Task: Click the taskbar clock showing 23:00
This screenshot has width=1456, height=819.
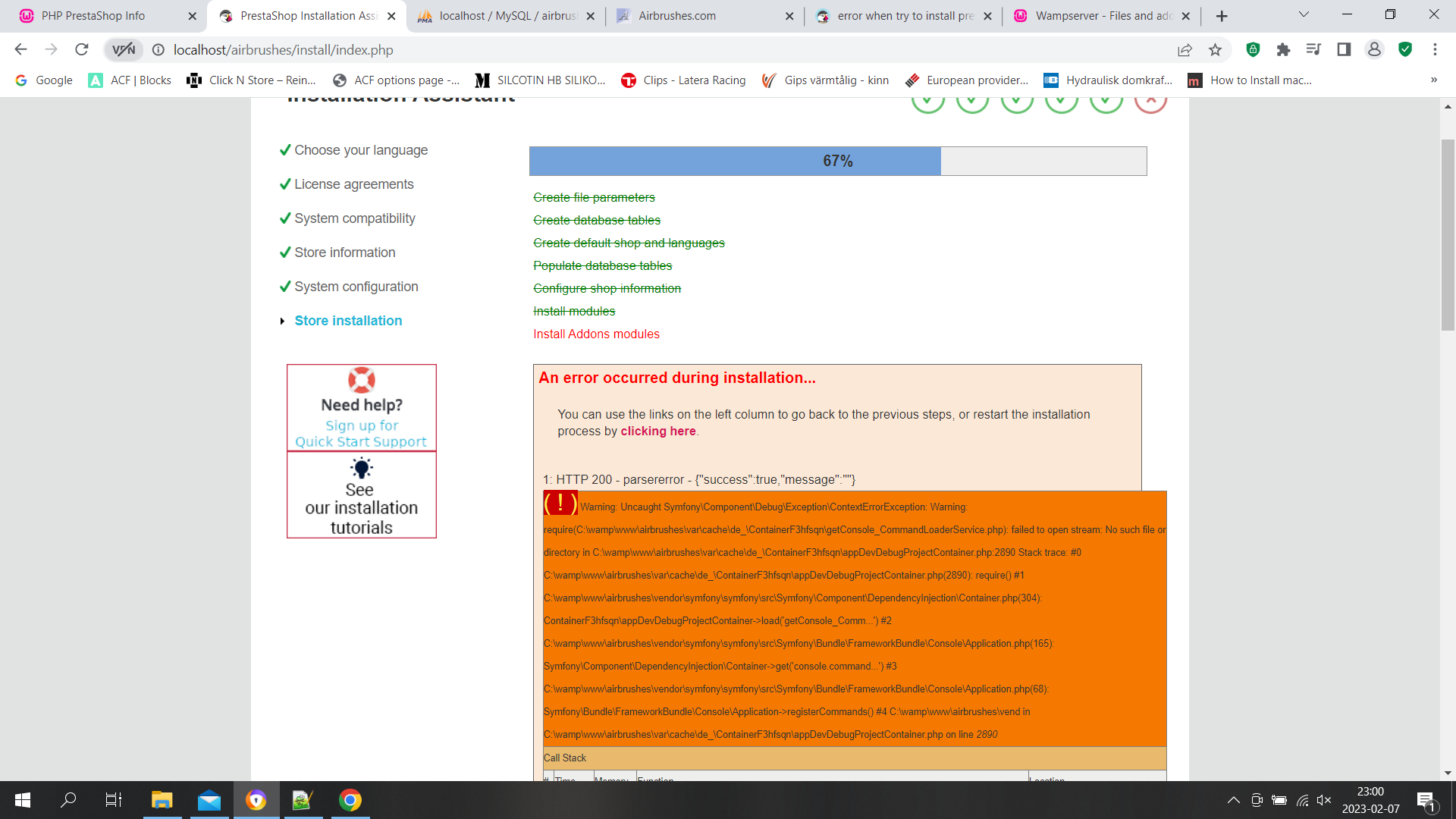Action: pyautogui.click(x=1370, y=800)
